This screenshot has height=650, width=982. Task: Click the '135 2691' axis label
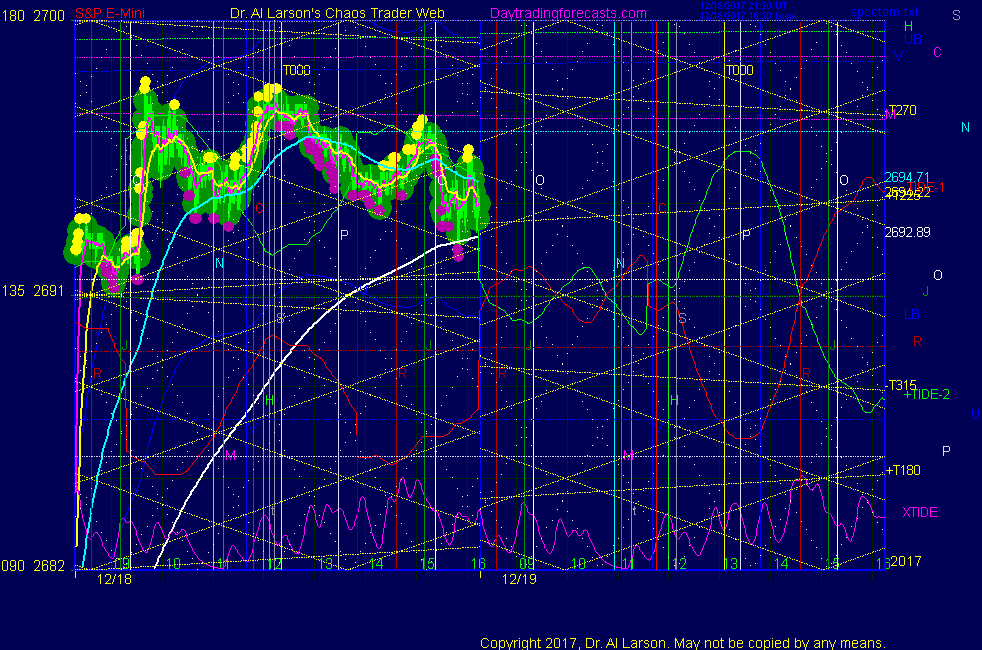tap(33, 291)
